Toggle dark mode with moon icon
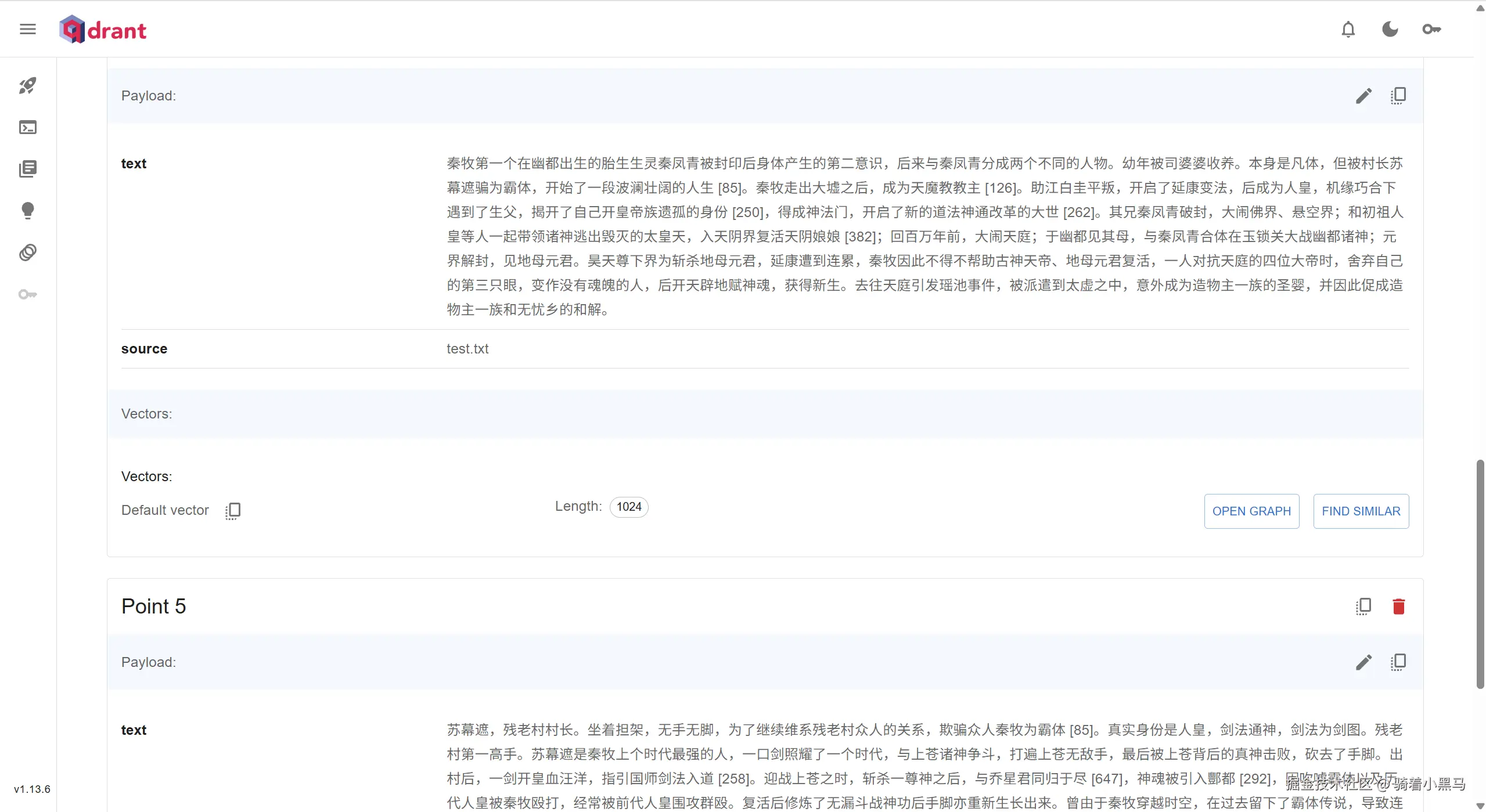The width and height of the screenshot is (1486, 812). point(1390,29)
